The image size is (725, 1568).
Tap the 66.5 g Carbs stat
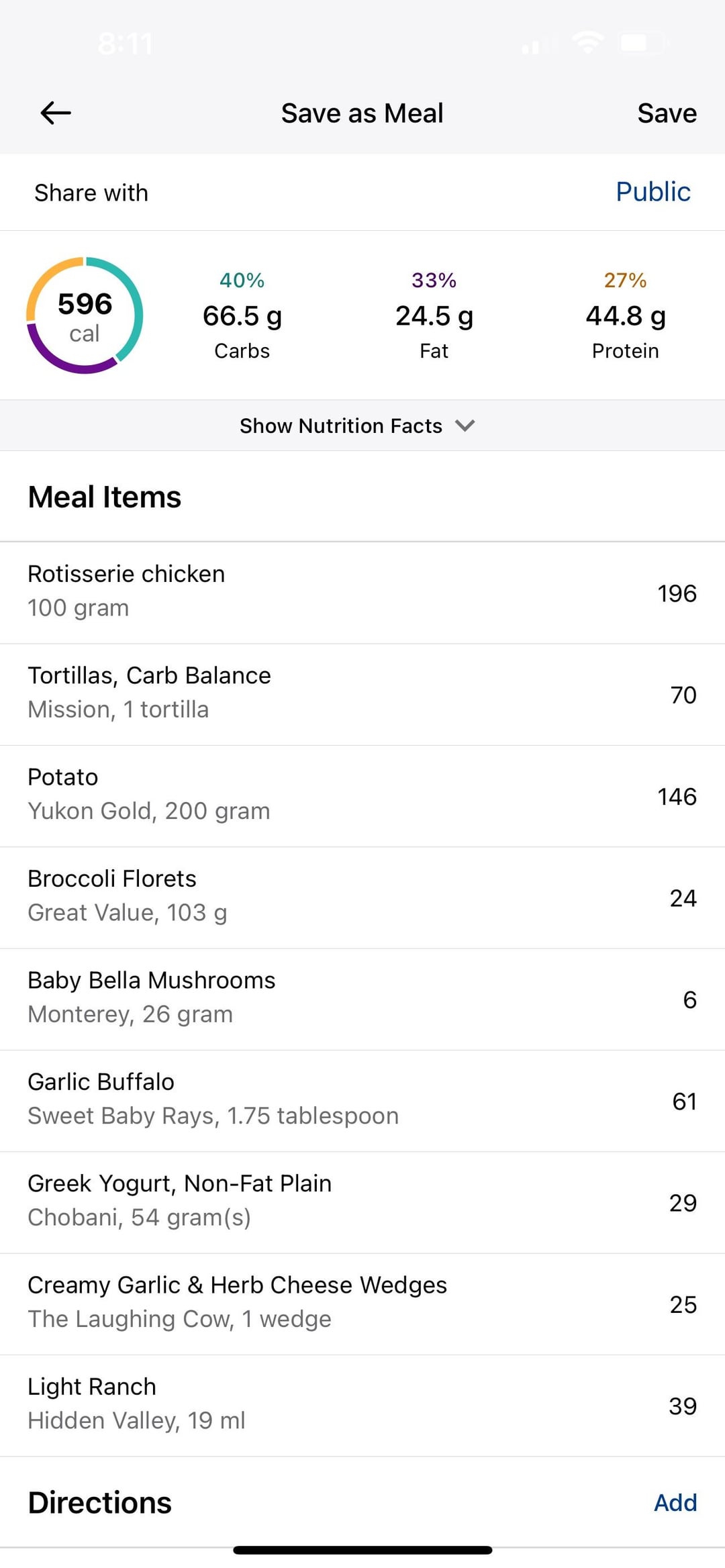(242, 315)
